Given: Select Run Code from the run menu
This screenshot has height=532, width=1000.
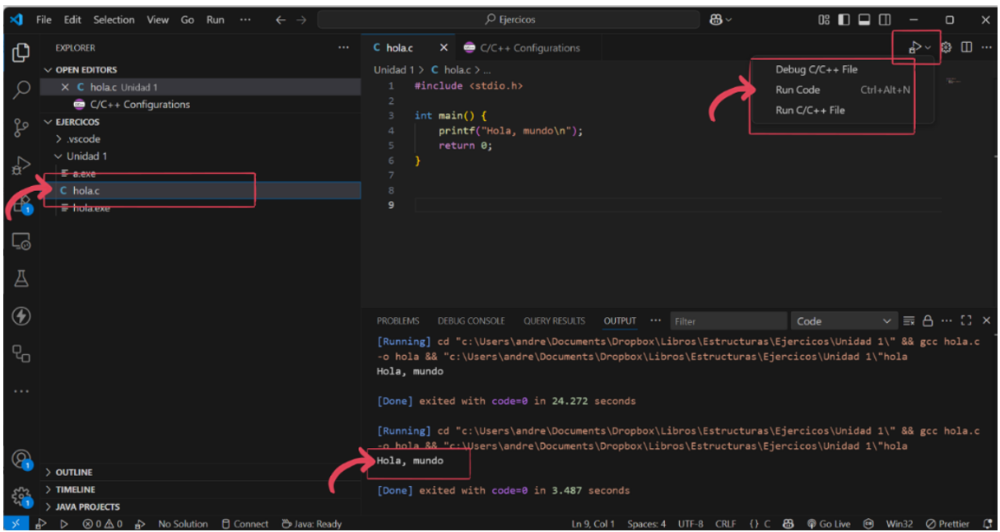Looking at the screenshot, I should (x=798, y=90).
